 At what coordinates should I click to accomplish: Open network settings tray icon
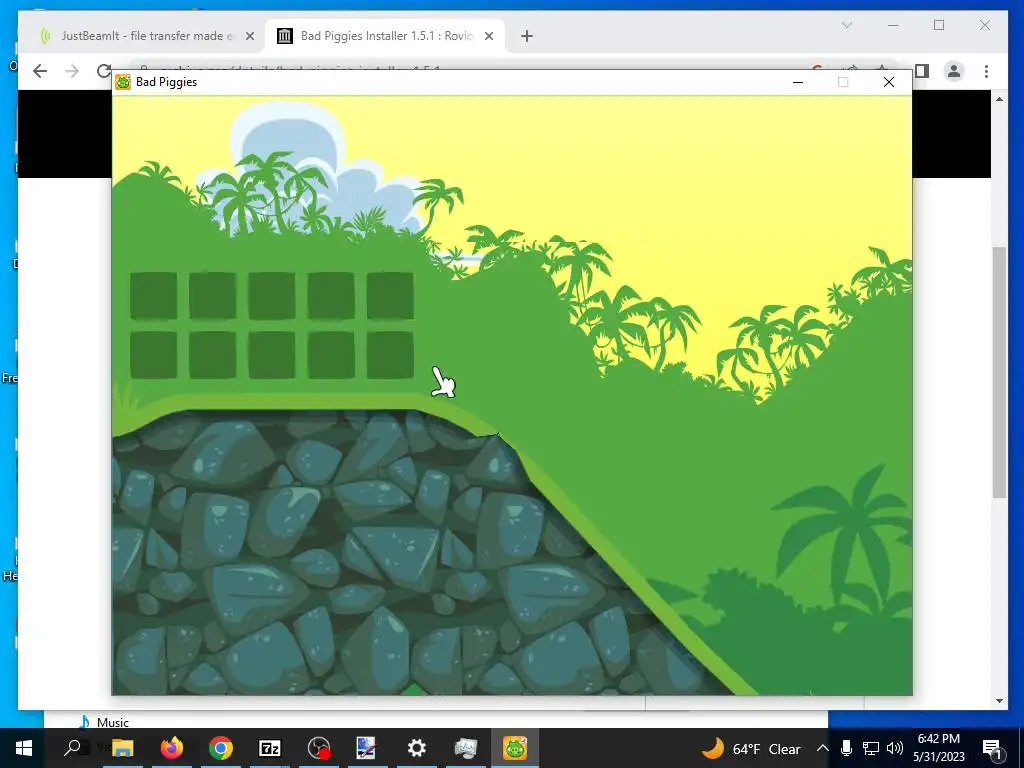[x=871, y=748]
